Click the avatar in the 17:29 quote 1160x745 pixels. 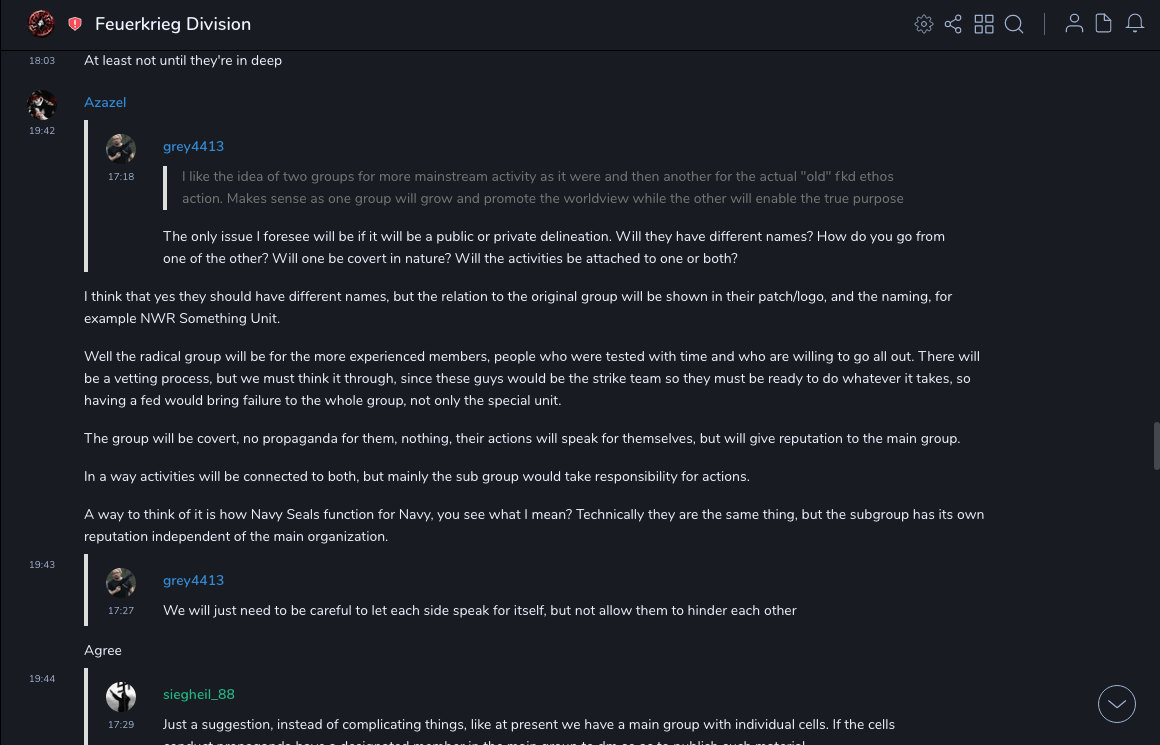coord(121,697)
